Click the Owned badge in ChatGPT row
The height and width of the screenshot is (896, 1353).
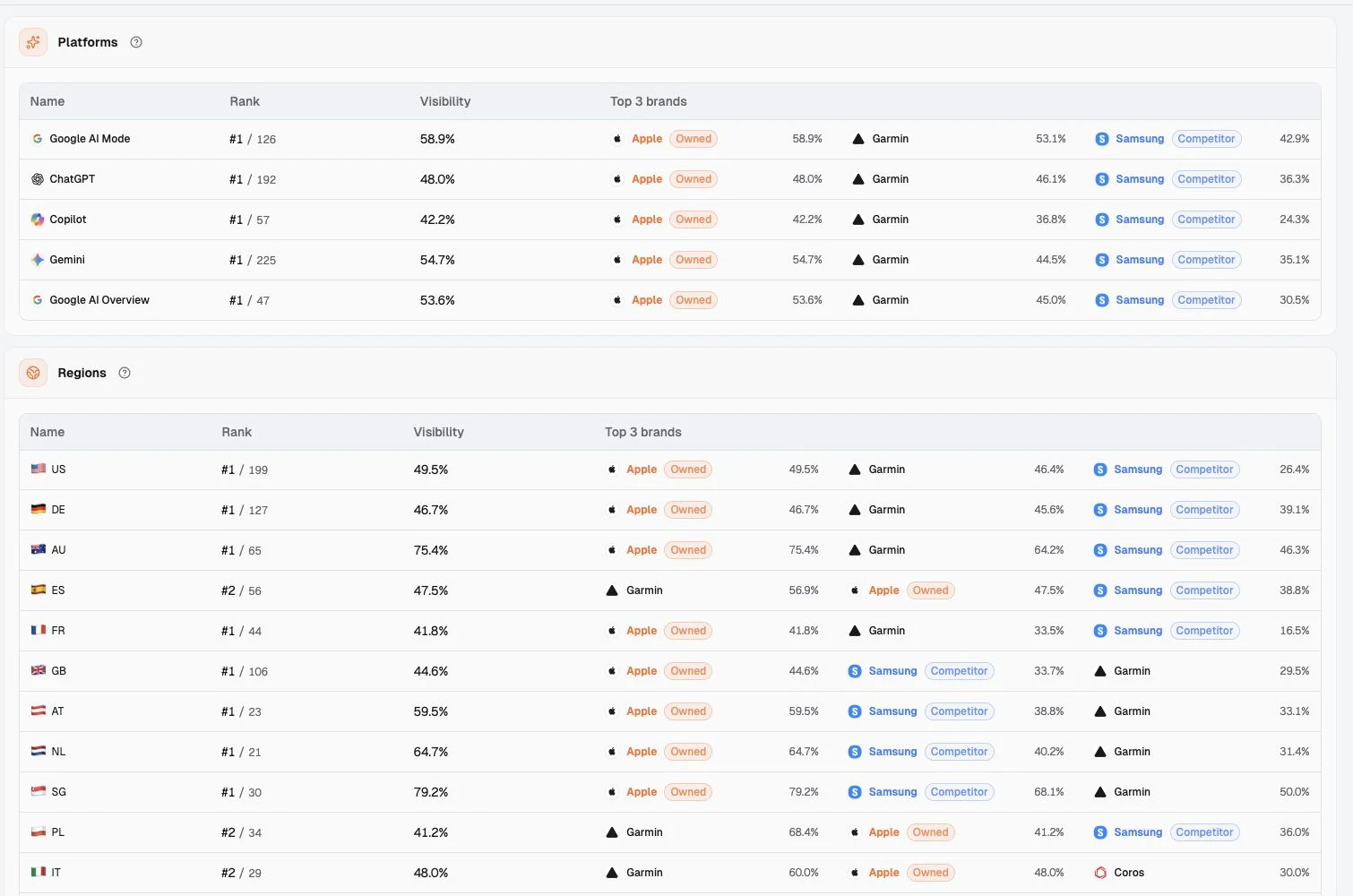[x=694, y=179]
